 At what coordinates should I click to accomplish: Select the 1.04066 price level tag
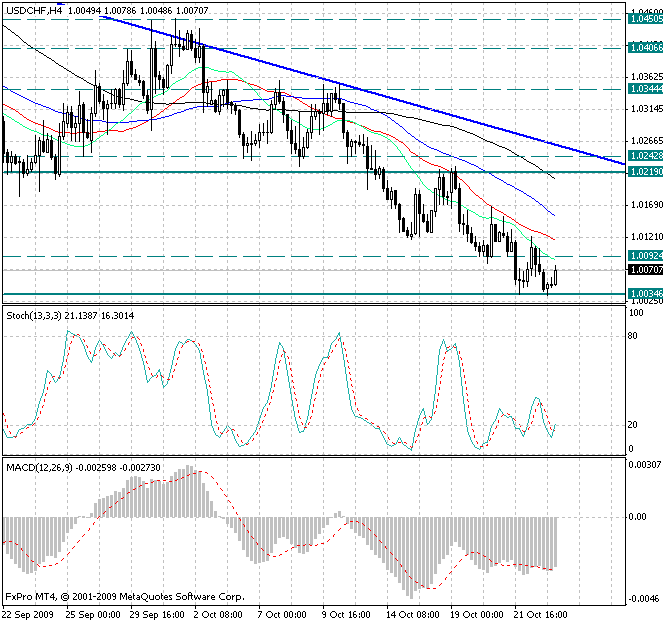point(643,47)
